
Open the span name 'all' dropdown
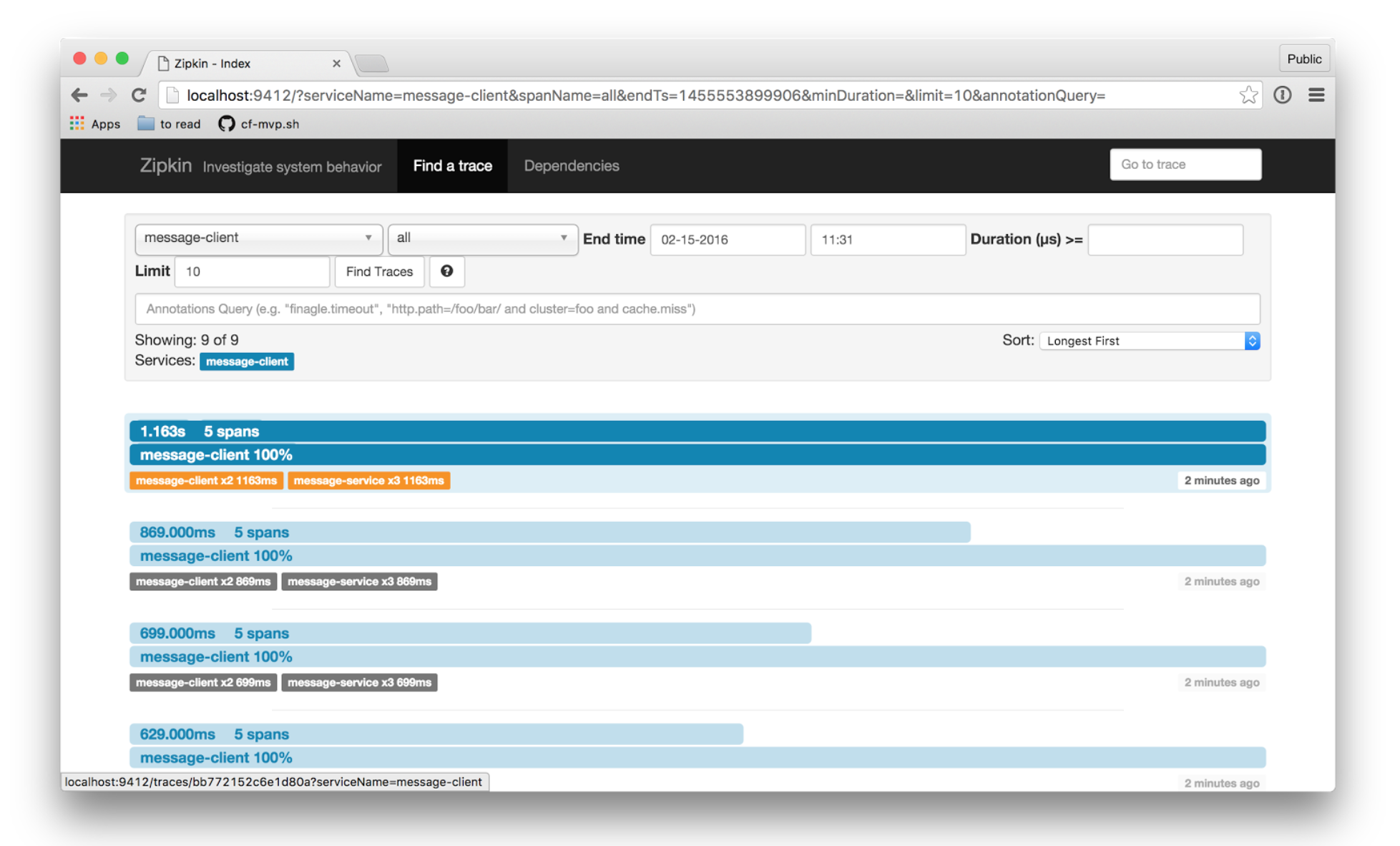[482, 238]
